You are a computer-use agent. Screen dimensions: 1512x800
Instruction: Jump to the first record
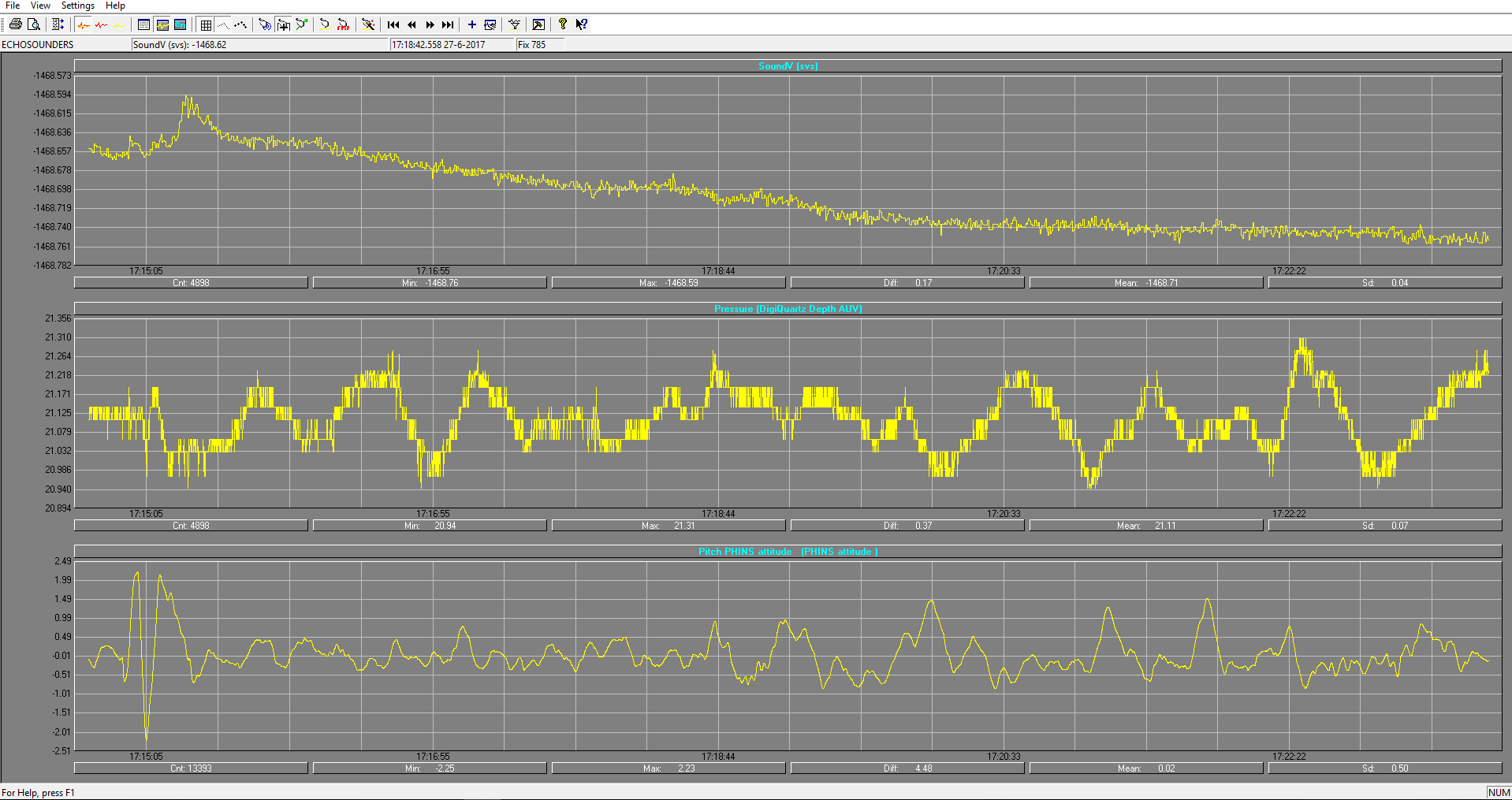coord(393,24)
